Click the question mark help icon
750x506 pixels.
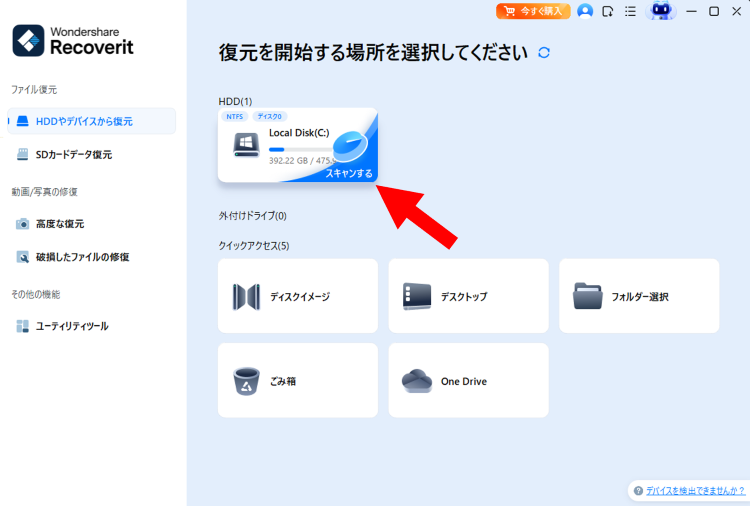click(x=638, y=491)
